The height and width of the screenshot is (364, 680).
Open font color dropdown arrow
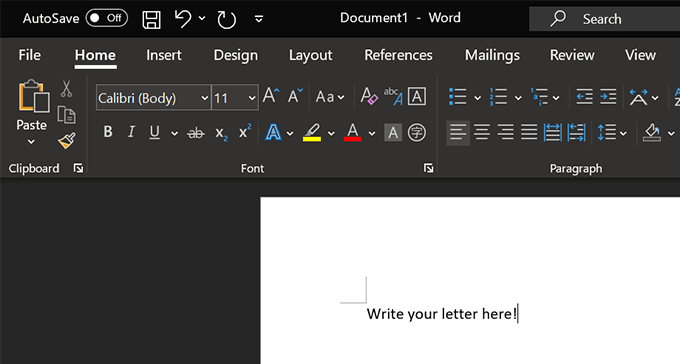click(x=372, y=133)
